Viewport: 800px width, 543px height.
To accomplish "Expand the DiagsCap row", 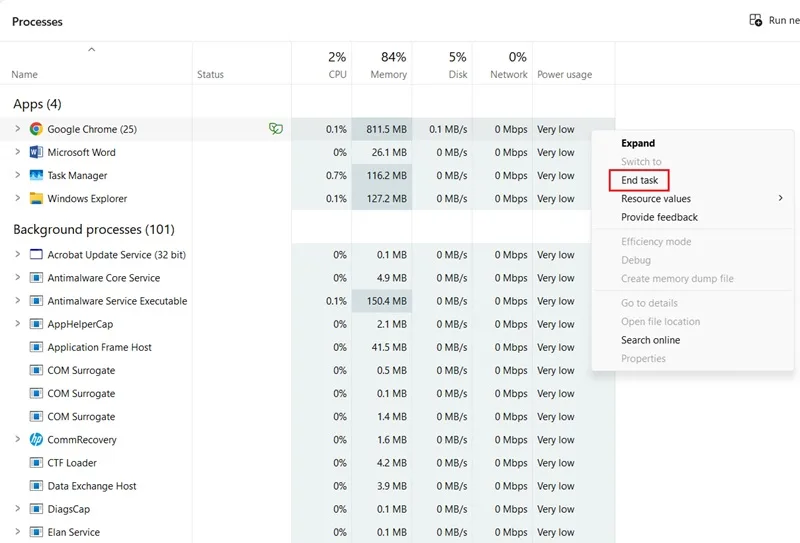I will pos(17,508).
